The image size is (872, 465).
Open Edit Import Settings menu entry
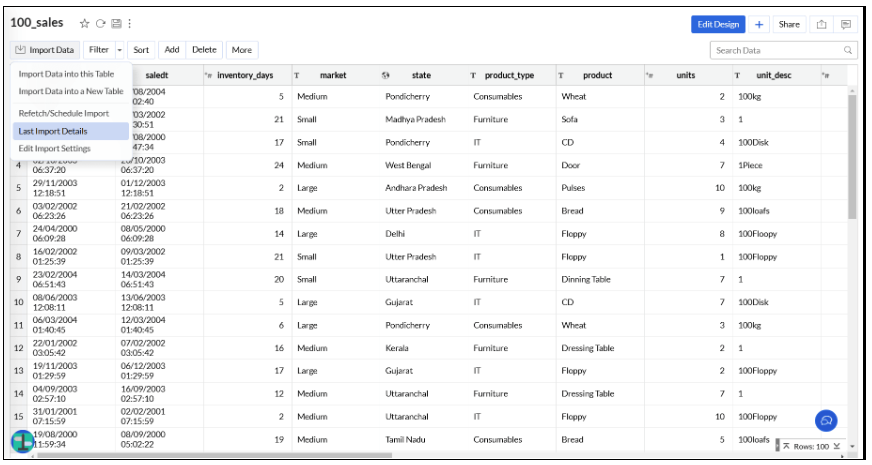[x=54, y=149]
